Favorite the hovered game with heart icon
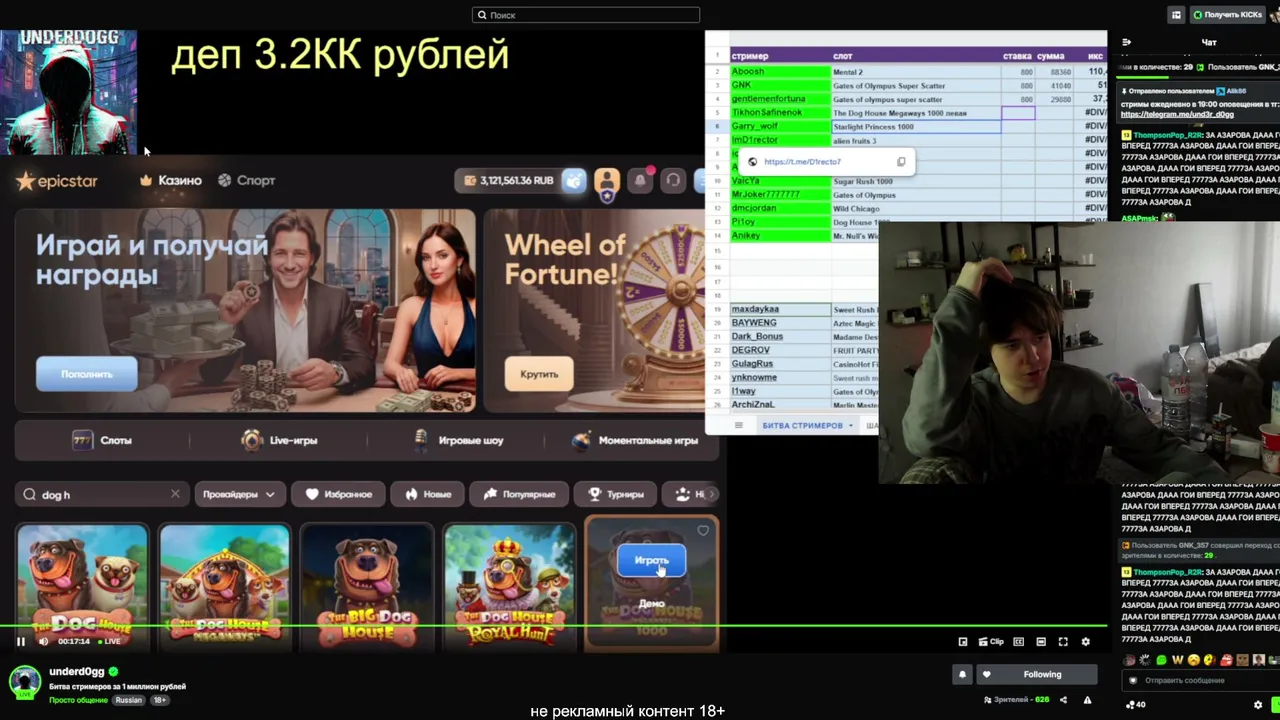Viewport: 1280px width, 720px height. pyautogui.click(x=703, y=531)
